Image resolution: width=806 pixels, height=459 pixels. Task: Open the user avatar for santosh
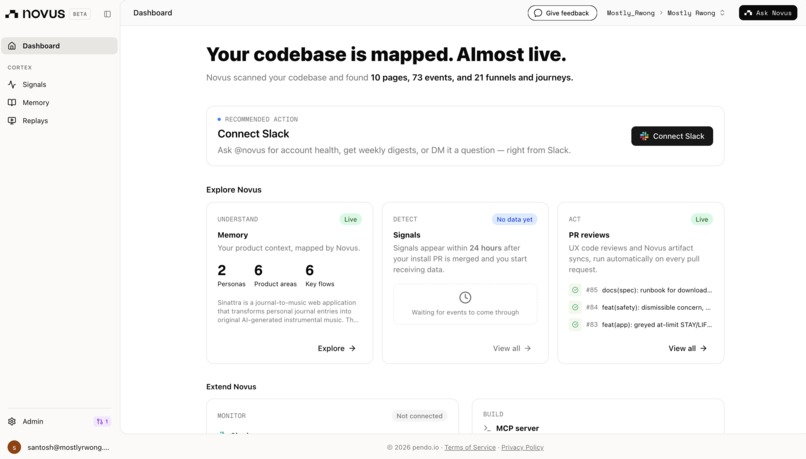click(x=14, y=447)
